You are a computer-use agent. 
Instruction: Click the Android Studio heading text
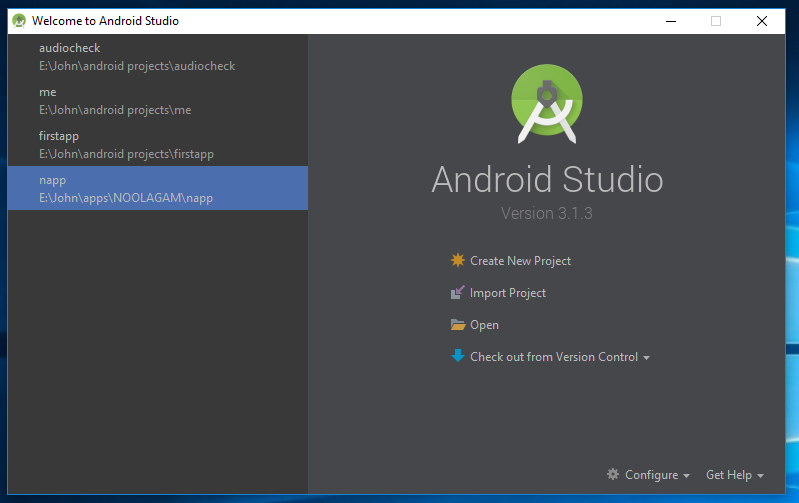547,179
